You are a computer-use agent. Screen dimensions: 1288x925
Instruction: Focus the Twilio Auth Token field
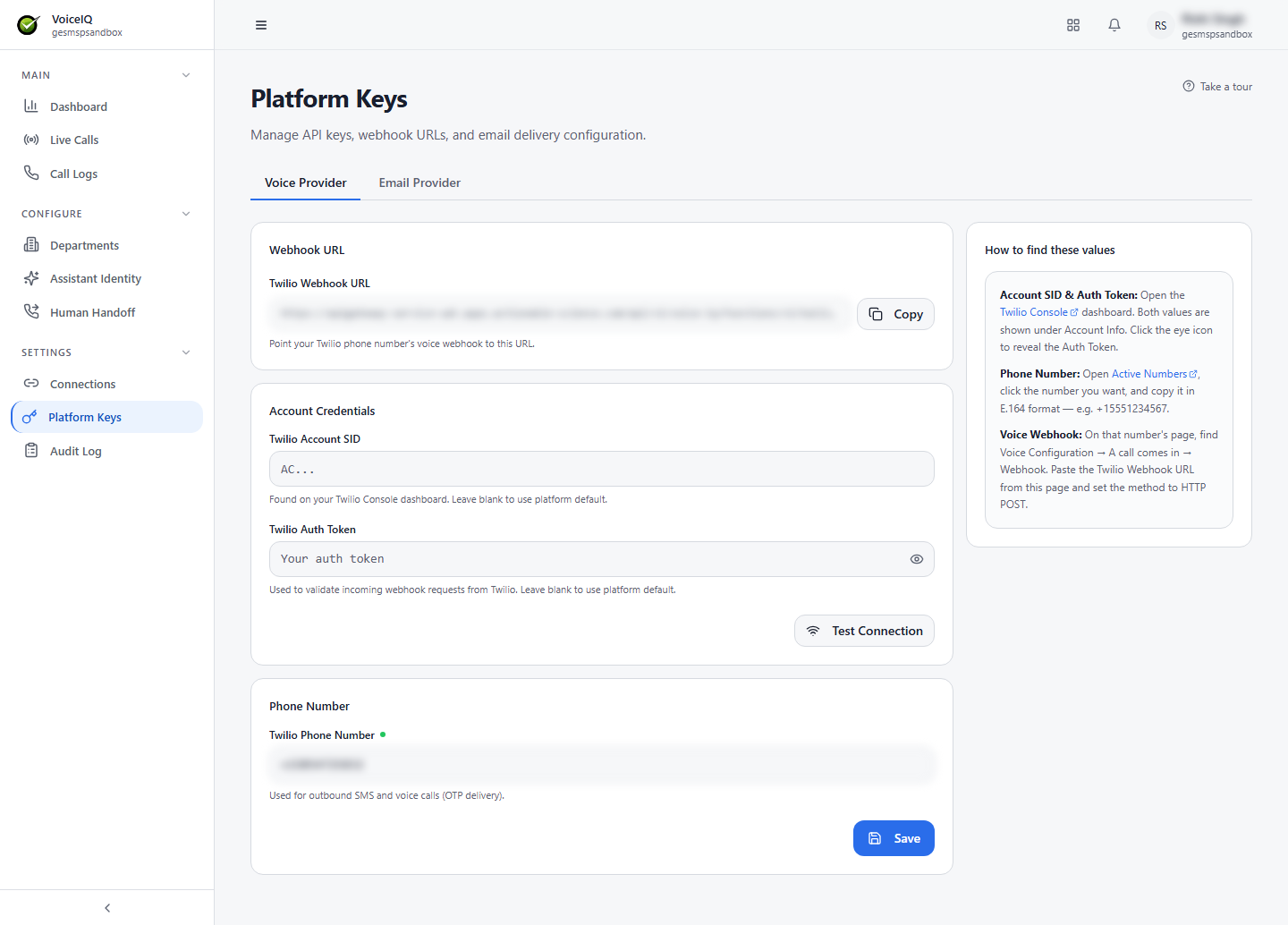[x=602, y=559]
